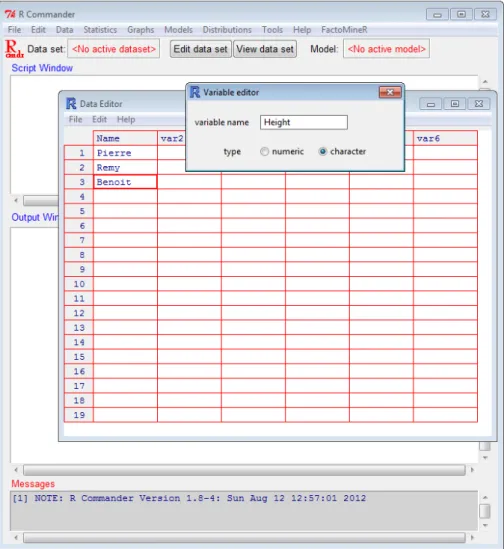Open the Edit menu in R Commander

coord(38,30)
